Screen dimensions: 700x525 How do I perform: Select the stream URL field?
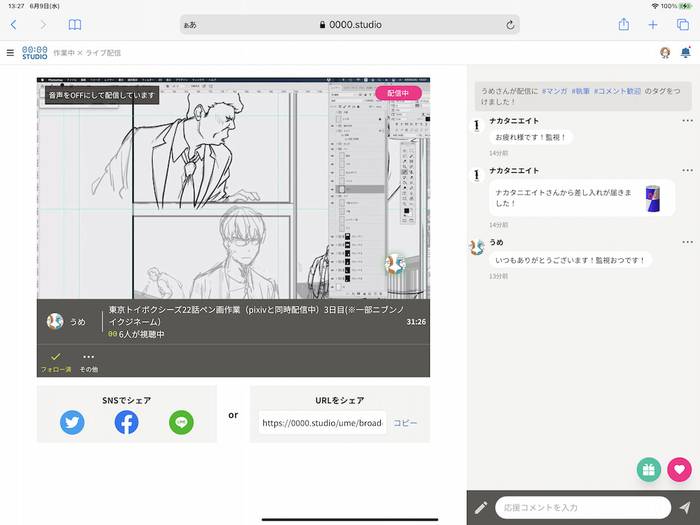322,423
